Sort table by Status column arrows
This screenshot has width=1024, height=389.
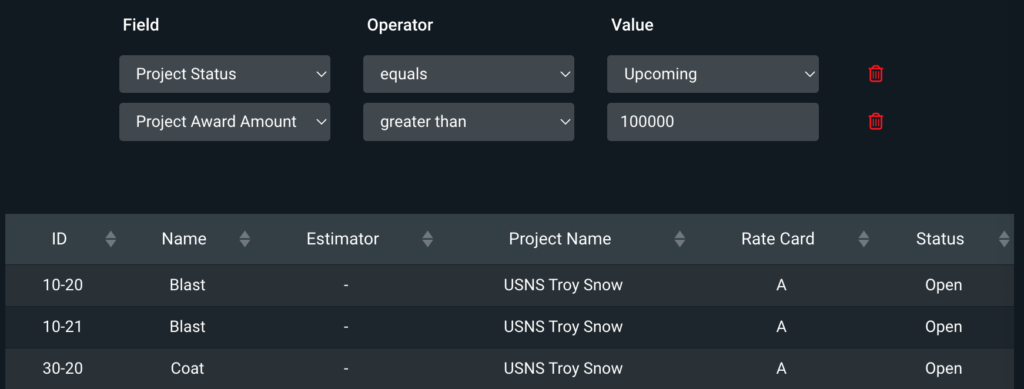[x=1004, y=239]
